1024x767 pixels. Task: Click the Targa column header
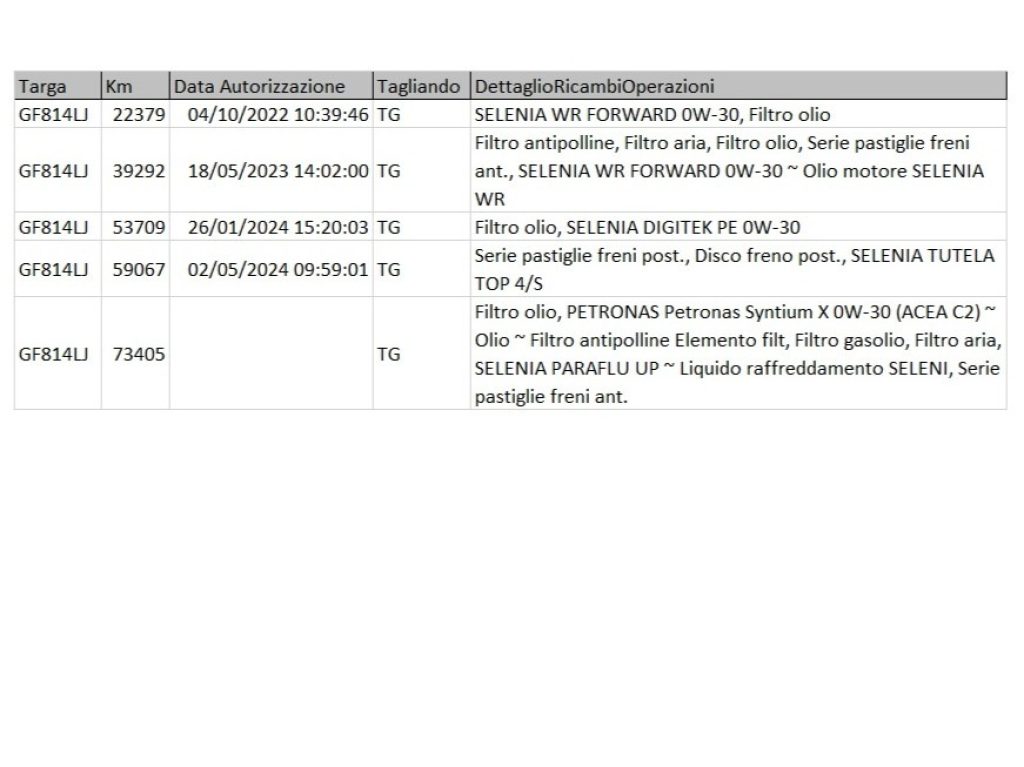tap(57, 86)
